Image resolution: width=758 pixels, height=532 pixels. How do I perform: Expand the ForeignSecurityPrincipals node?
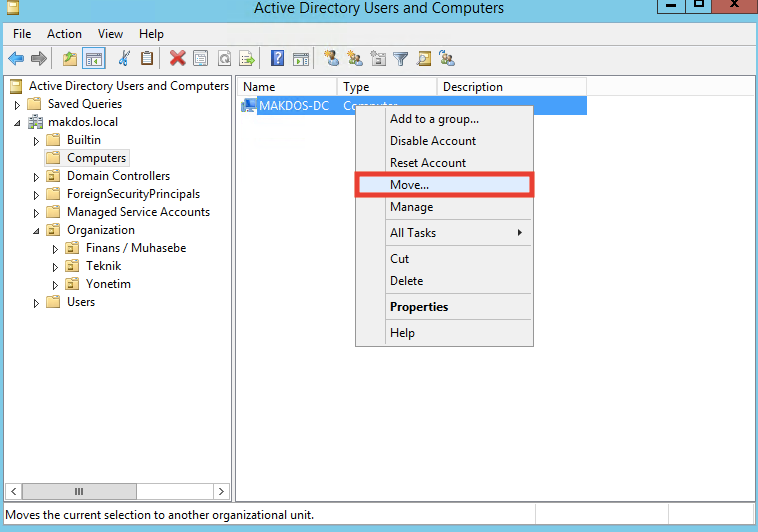coord(36,195)
